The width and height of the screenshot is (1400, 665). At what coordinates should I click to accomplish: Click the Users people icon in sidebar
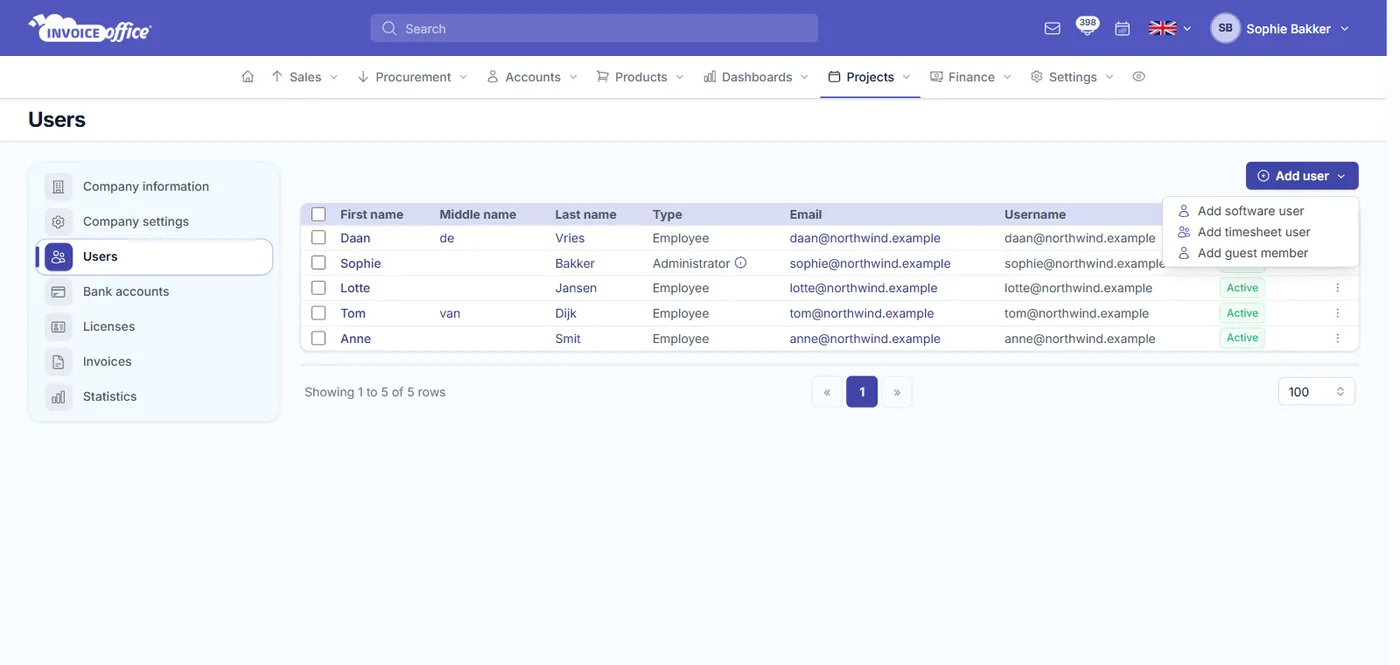[59, 257]
